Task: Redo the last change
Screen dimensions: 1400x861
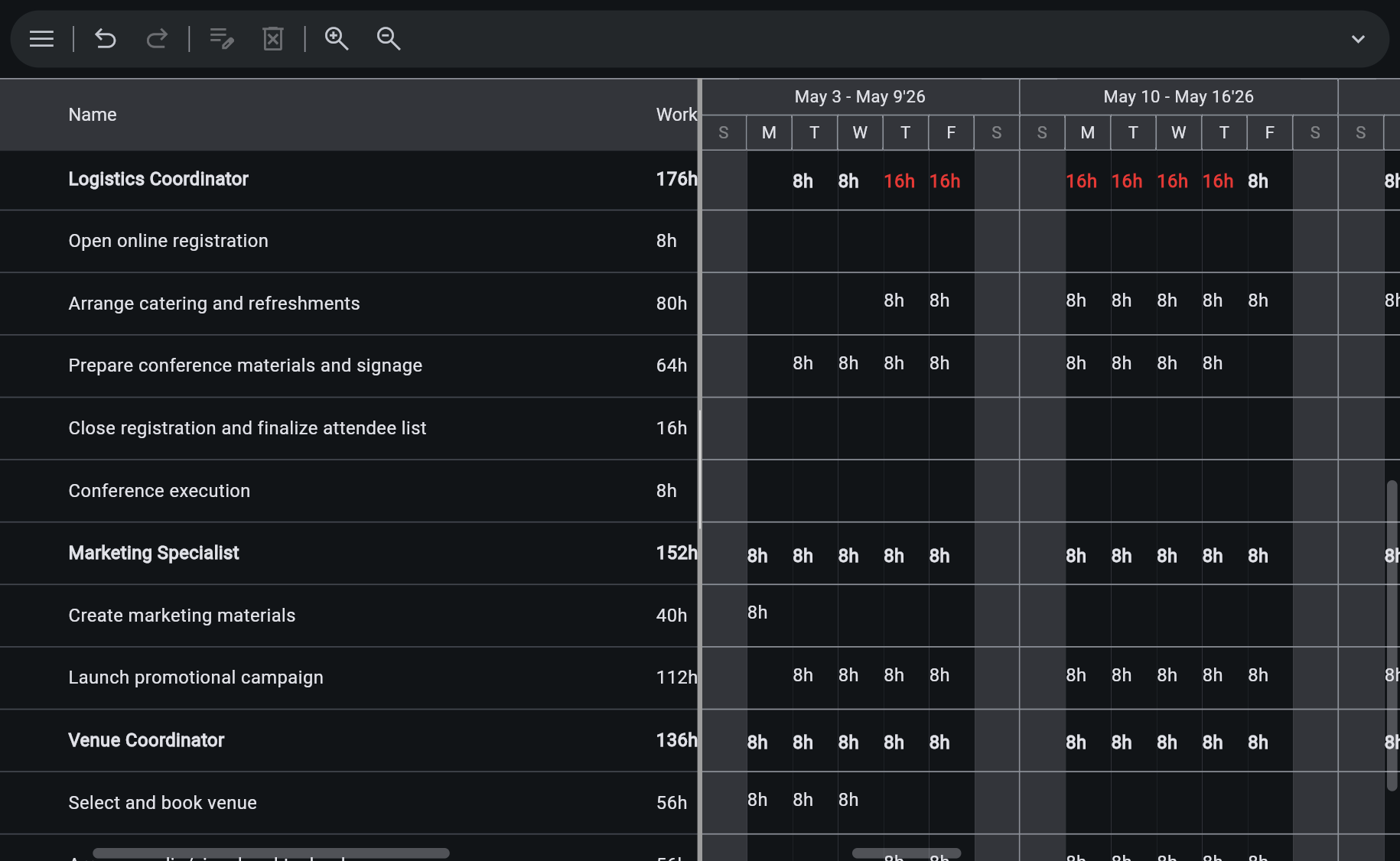Action: [157, 39]
